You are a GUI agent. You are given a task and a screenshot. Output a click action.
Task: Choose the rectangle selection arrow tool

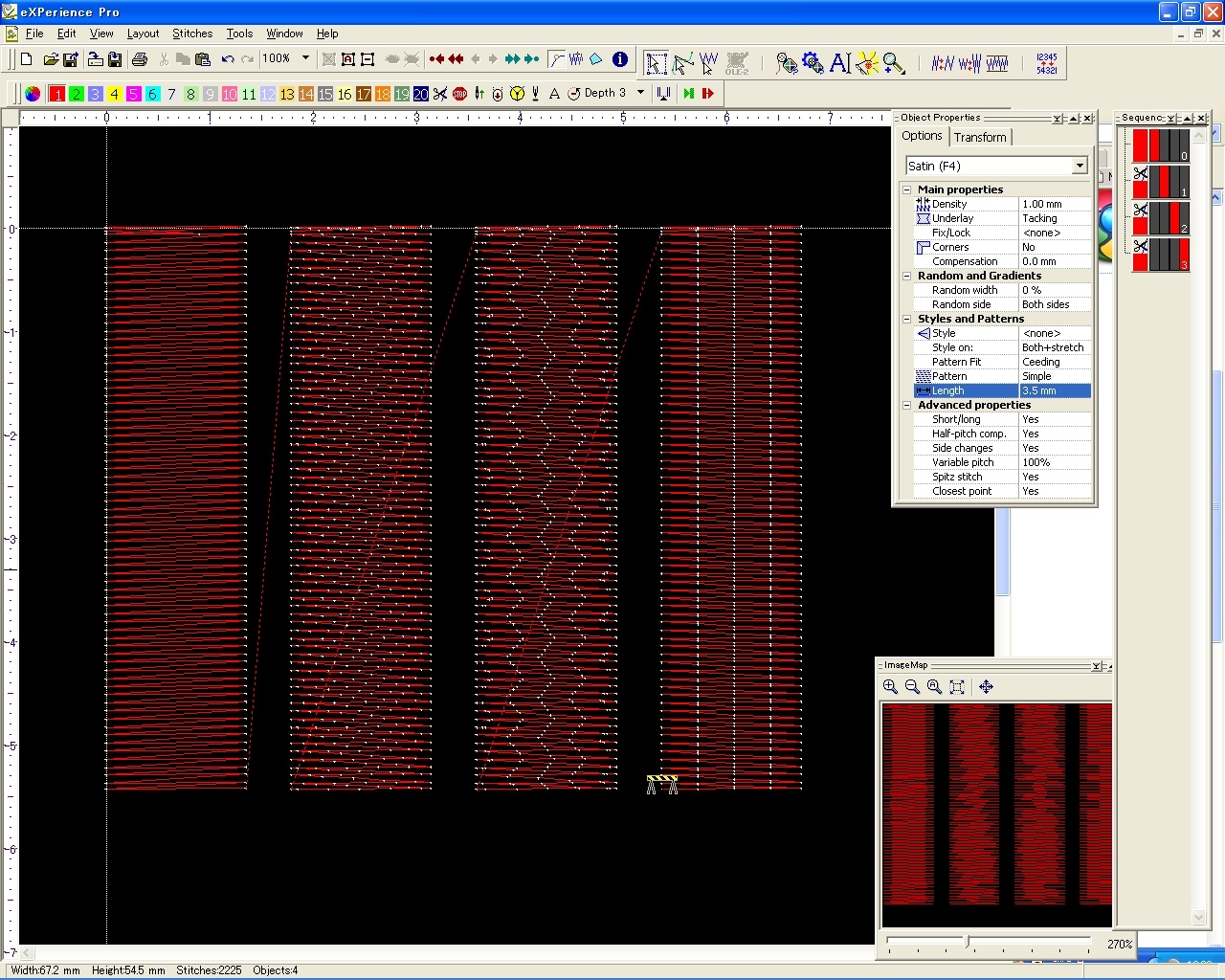(x=656, y=63)
